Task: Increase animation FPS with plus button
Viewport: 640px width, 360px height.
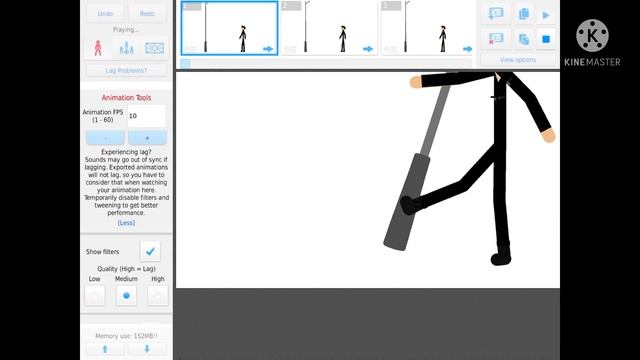Action: point(147,138)
